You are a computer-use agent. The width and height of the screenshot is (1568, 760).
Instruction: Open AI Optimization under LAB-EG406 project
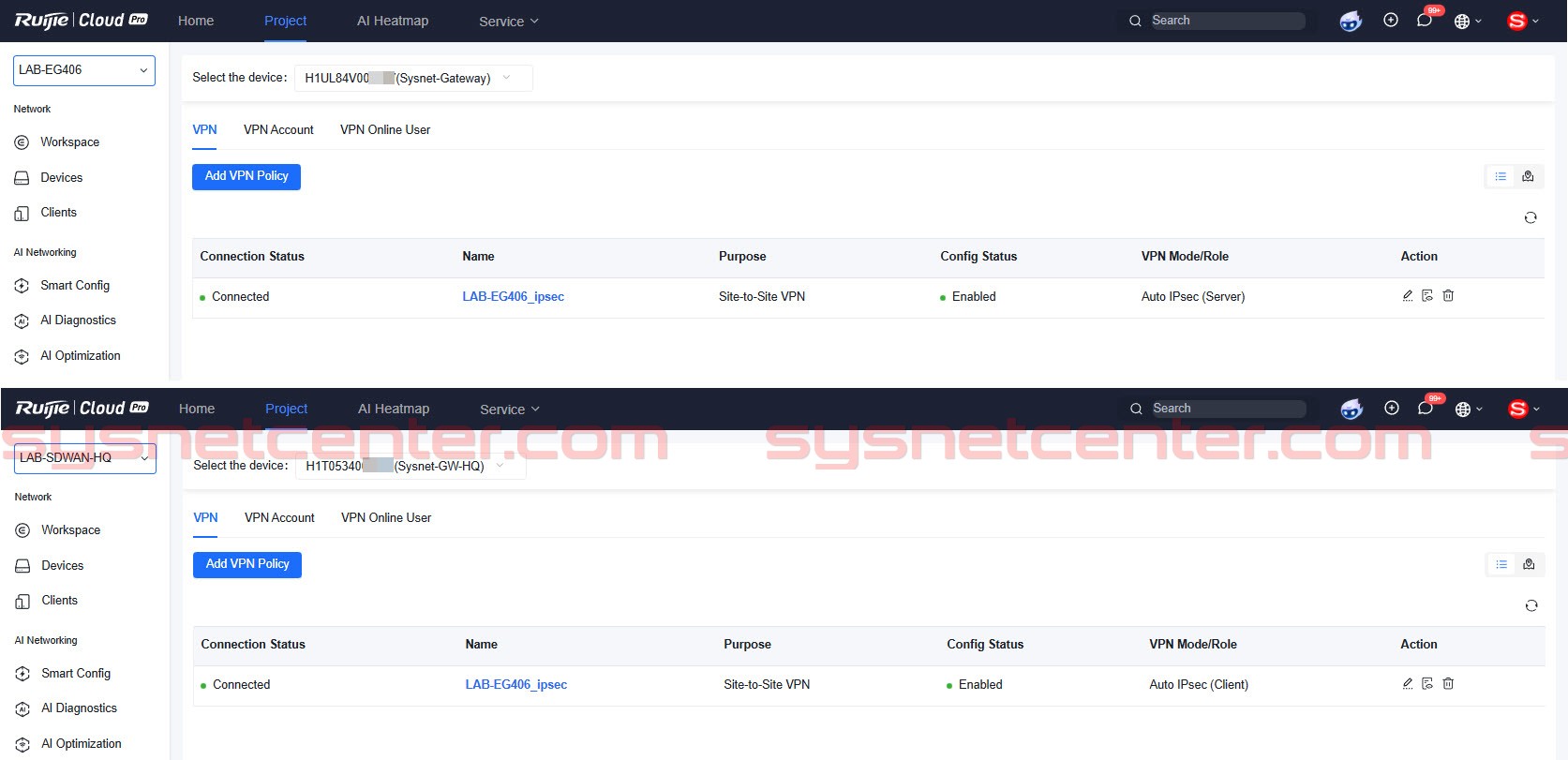80,356
